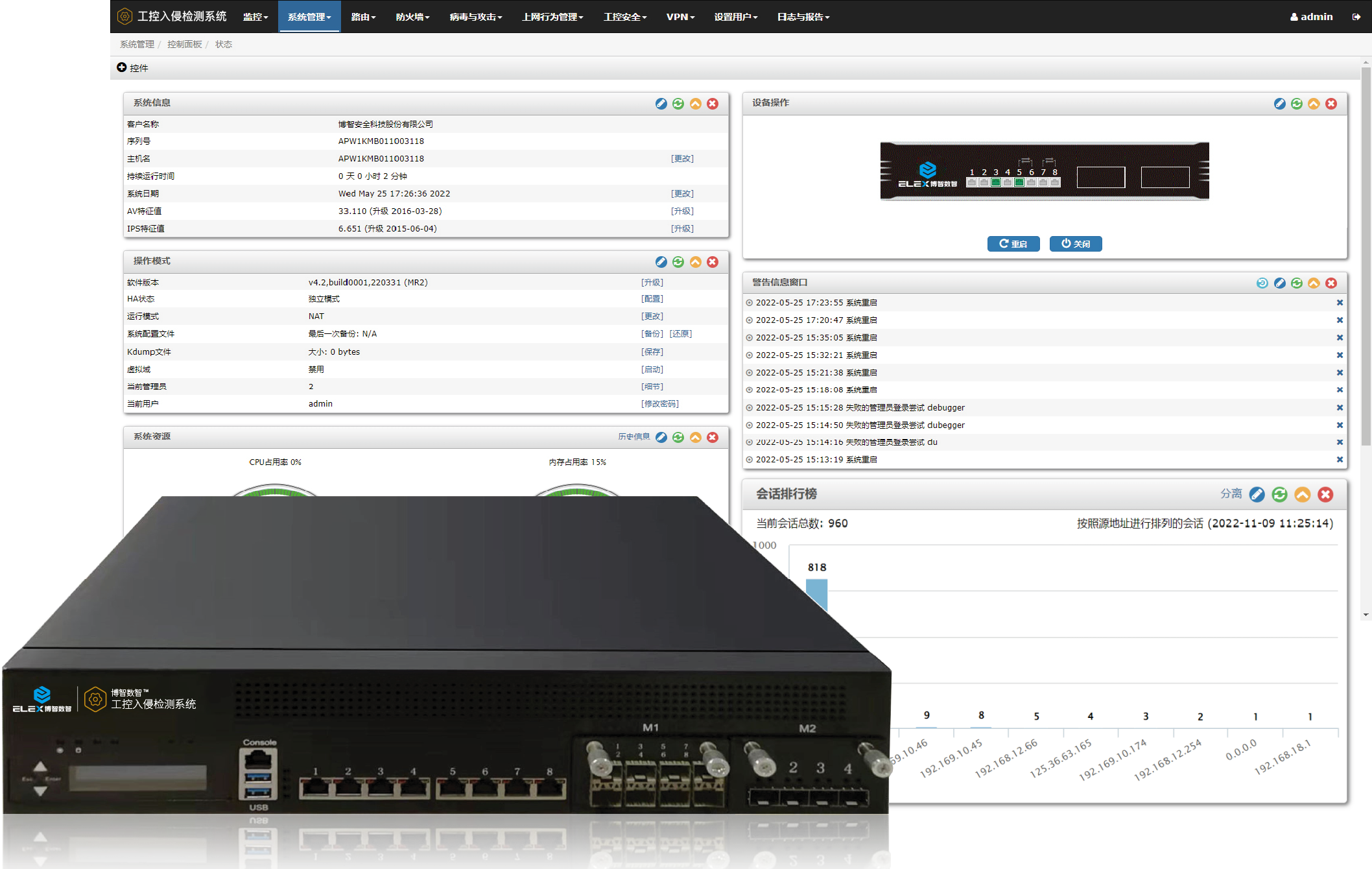Close the 系统资源 panel
The height and width of the screenshot is (869, 1372).
coord(713,437)
